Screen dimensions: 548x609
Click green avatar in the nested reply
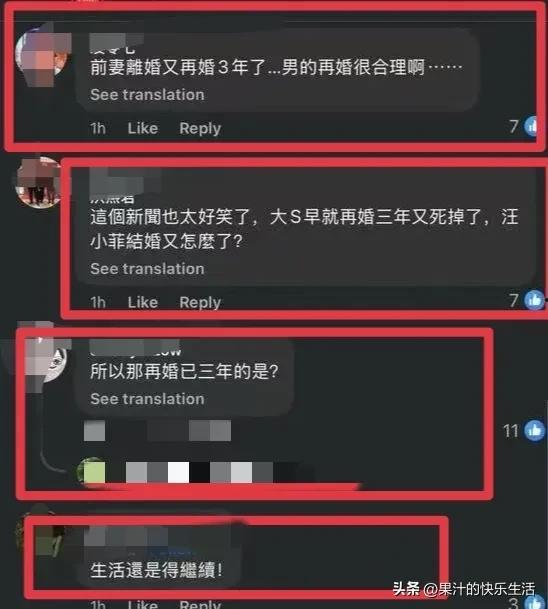(92, 472)
